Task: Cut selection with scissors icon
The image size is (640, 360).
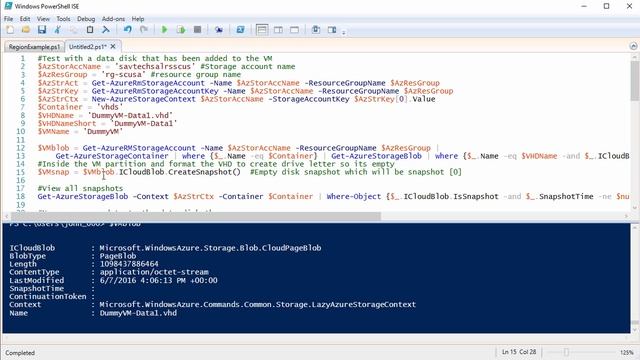Action: click(58, 30)
